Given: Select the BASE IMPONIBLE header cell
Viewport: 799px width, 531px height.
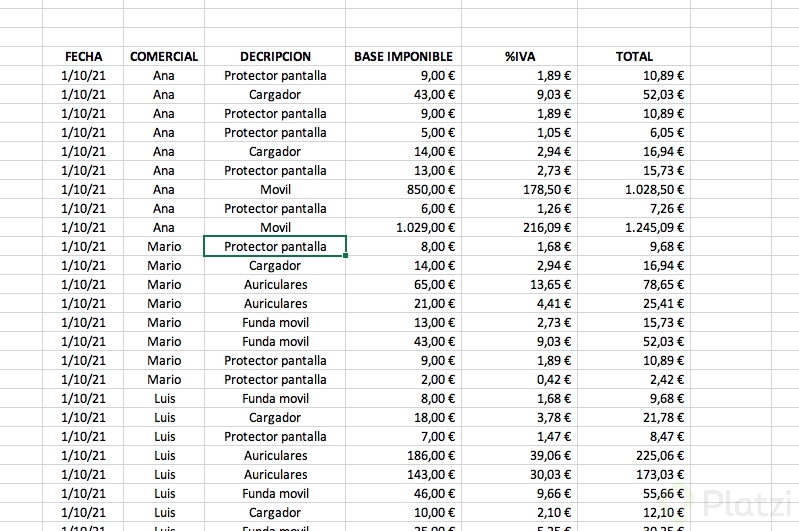Looking at the screenshot, I should click(403, 57).
